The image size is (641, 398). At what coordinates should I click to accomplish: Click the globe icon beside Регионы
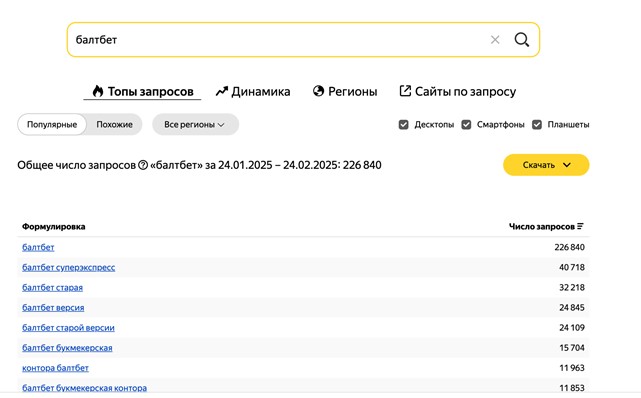tap(318, 91)
